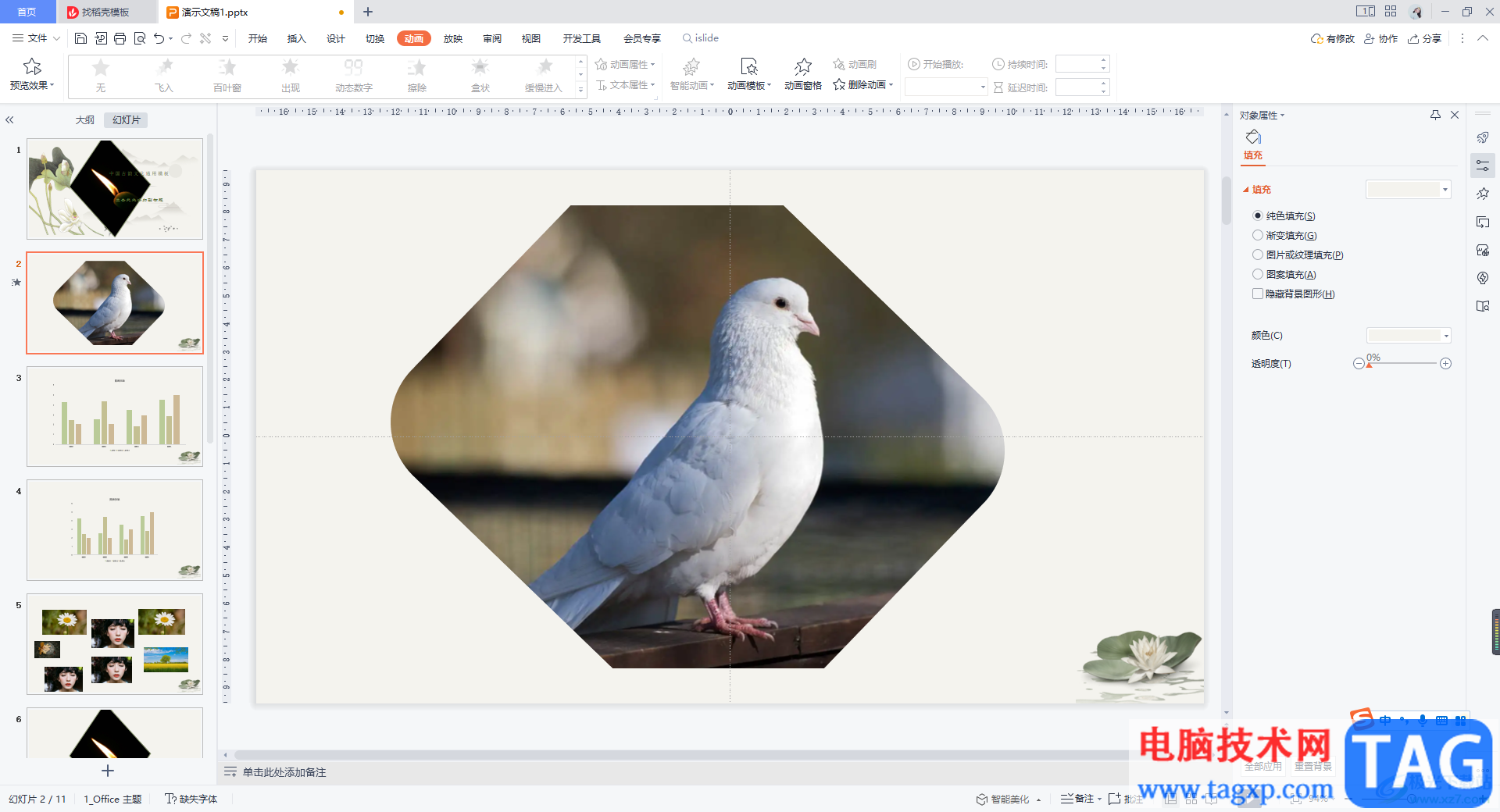Click the properties sliders icon in right sidebar
Screen dimensions: 1500x812
(1483, 166)
